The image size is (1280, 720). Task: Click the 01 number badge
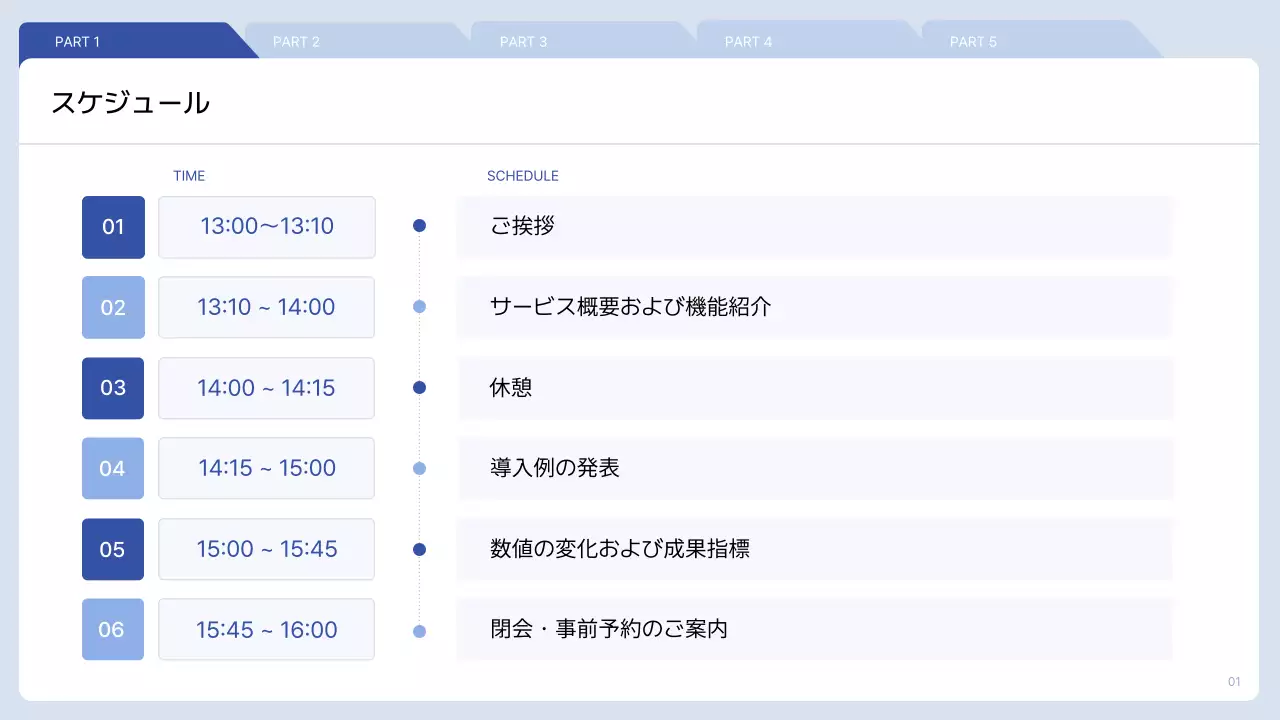tap(113, 227)
